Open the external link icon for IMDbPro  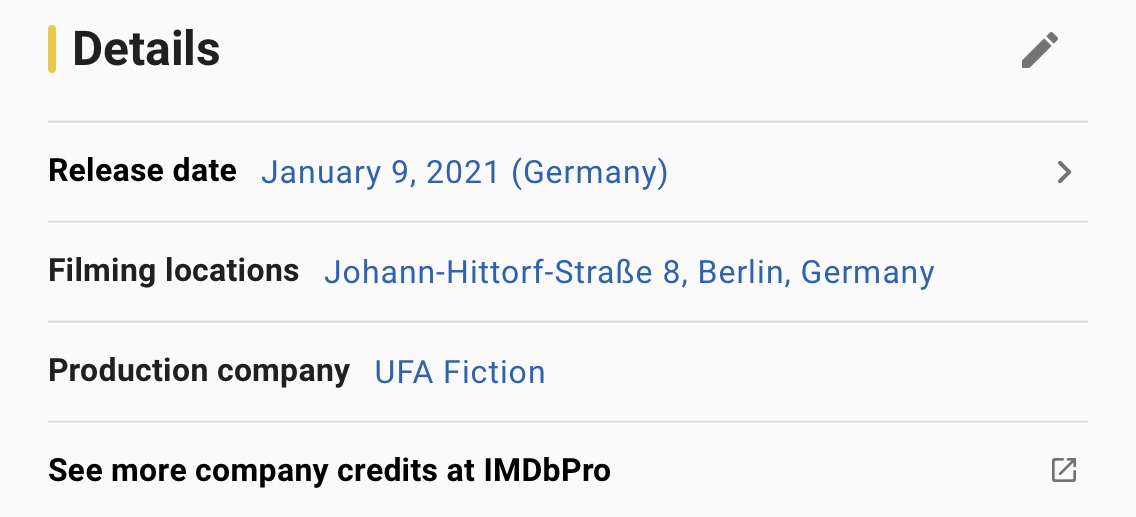click(1064, 470)
